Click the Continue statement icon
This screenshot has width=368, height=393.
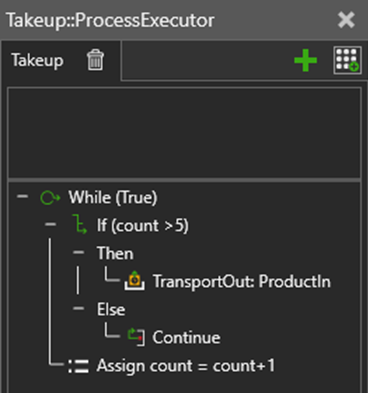[x=137, y=337]
